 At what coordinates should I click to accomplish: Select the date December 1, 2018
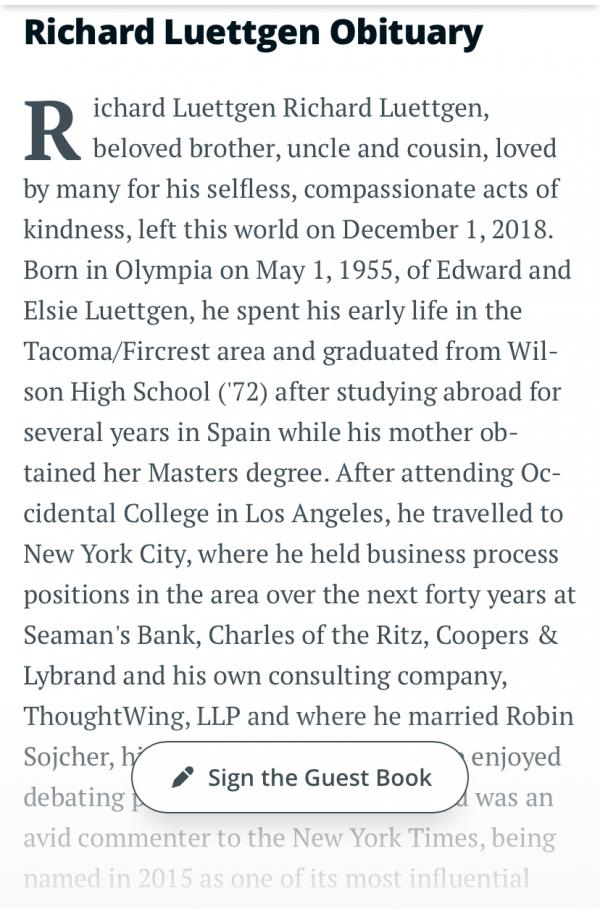(446, 229)
